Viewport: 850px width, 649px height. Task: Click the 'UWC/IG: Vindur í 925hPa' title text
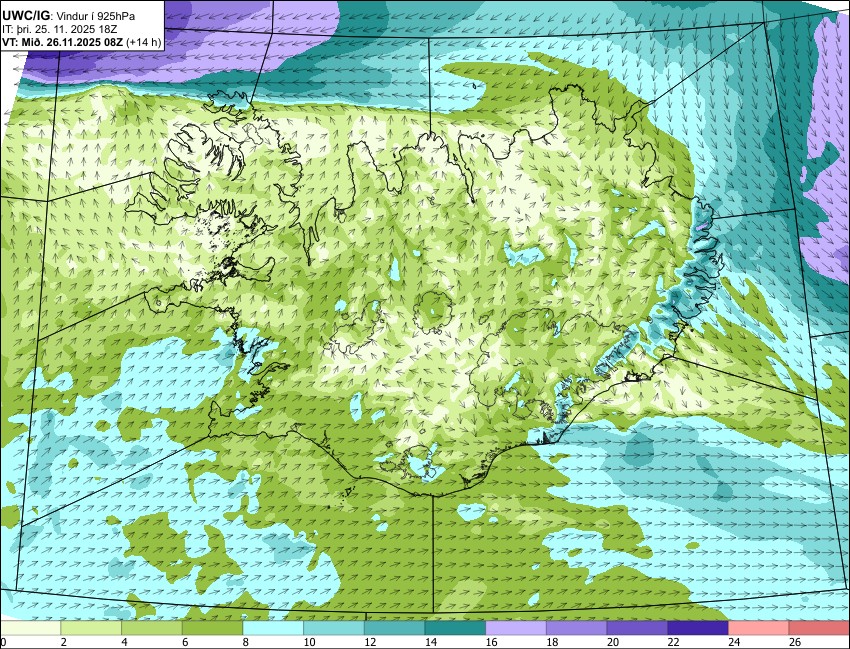tap(69, 16)
